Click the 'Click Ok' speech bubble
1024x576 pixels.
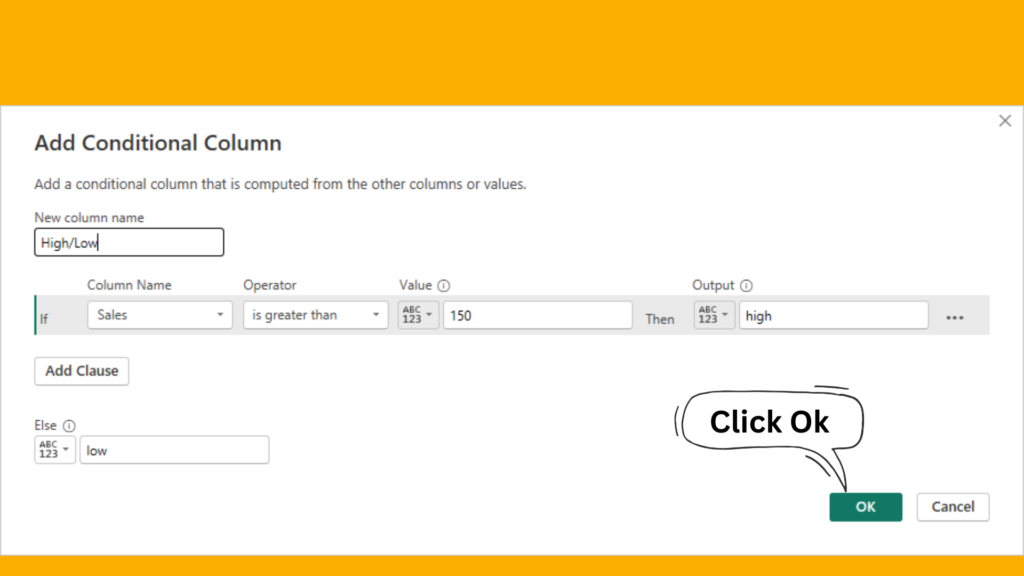point(769,422)
